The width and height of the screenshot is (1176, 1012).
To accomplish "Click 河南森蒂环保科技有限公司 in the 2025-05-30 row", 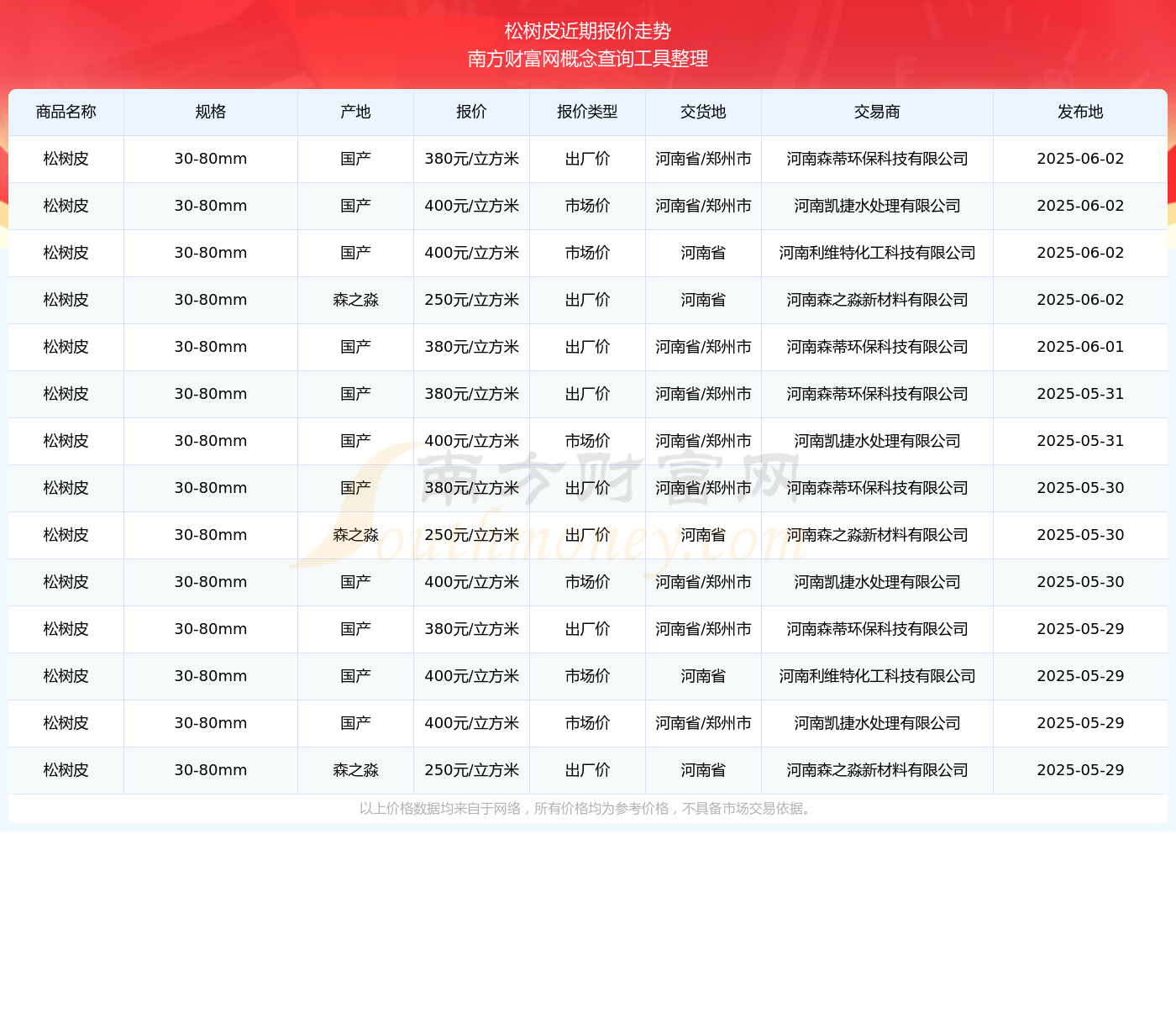I will 877,488.
